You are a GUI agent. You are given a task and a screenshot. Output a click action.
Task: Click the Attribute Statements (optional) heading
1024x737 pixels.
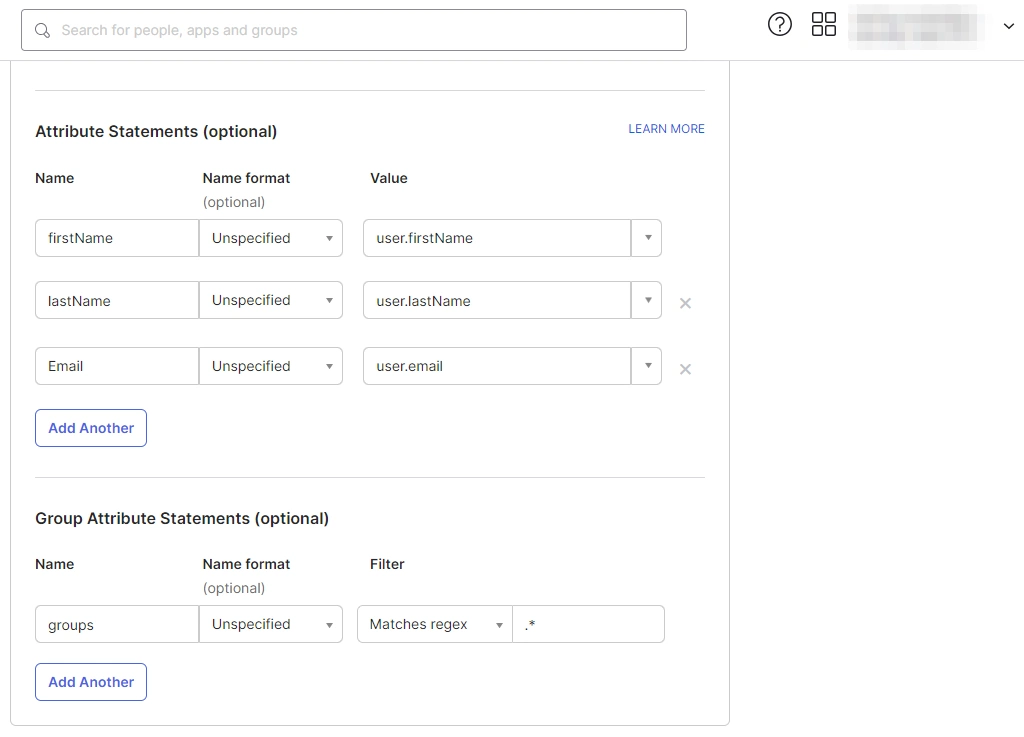(x=156, y=131)
